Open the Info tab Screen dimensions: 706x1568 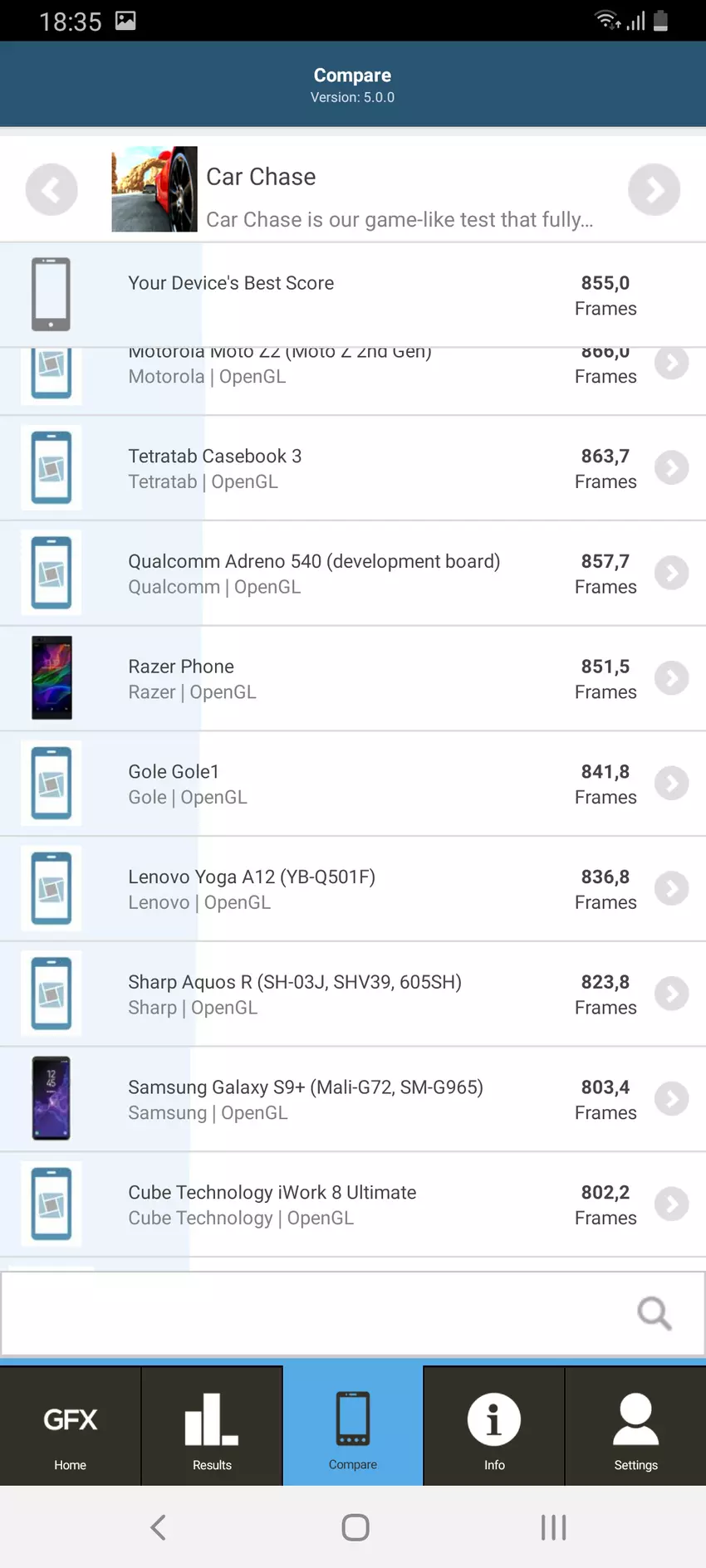[494, 1427]
